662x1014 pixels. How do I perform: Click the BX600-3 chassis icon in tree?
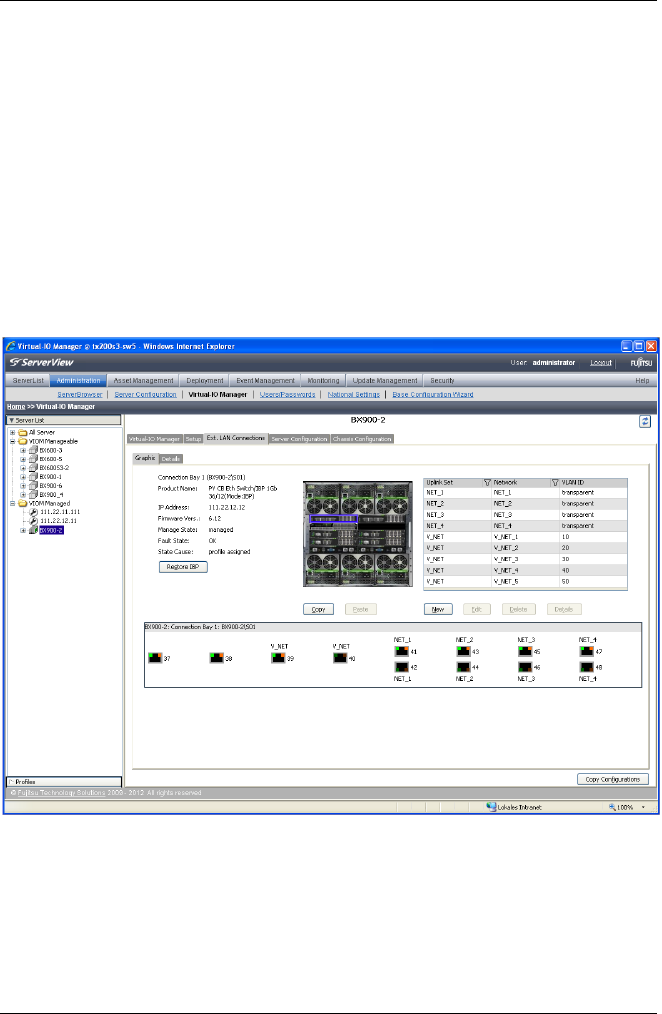(x=34, y=450)
